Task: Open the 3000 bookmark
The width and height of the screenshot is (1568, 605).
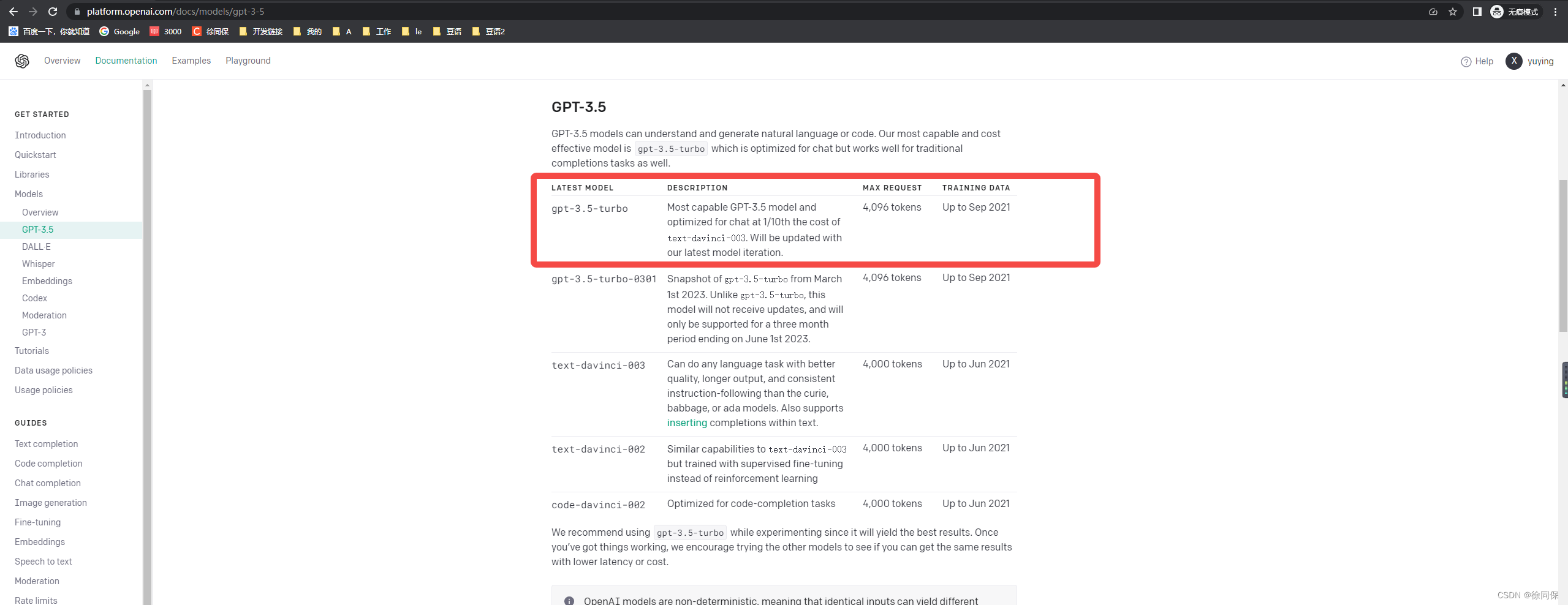Action: [x=165, y=31]
